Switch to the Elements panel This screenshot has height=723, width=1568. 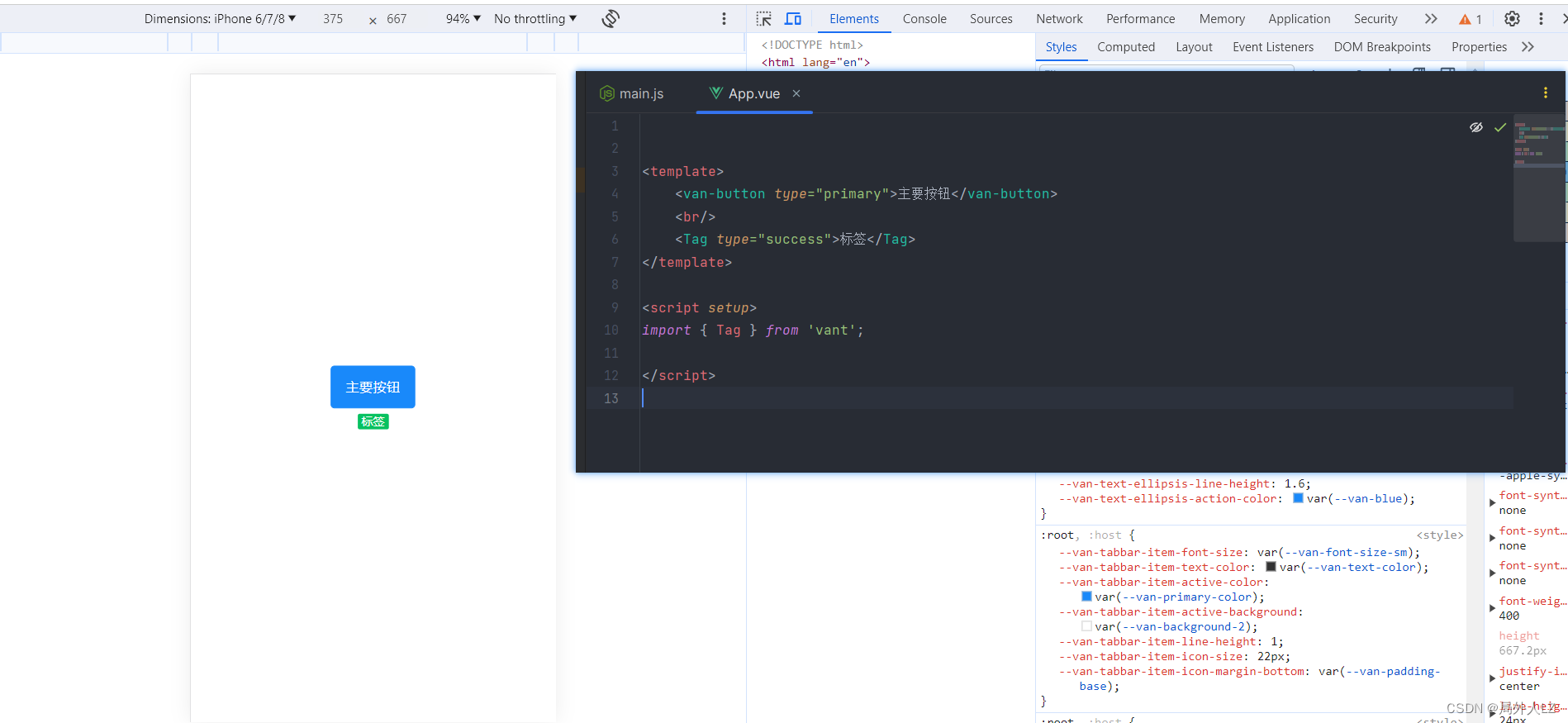coord(853,18)
